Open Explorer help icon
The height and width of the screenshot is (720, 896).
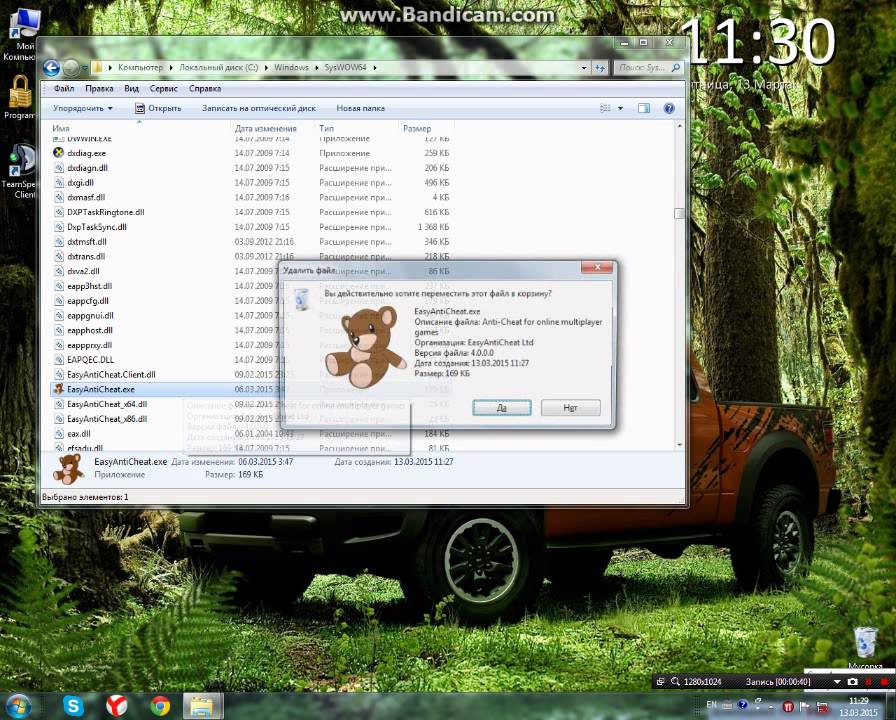point(669,108)
